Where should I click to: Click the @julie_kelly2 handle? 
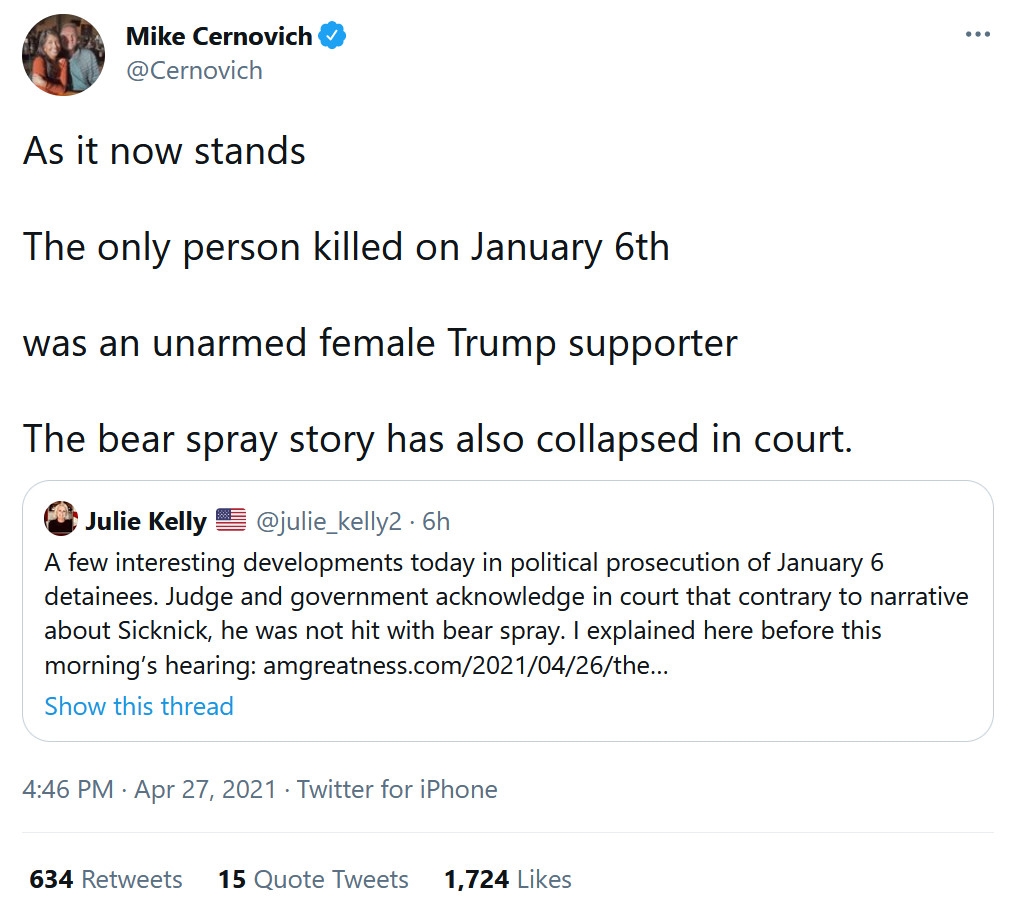[329, 521]
